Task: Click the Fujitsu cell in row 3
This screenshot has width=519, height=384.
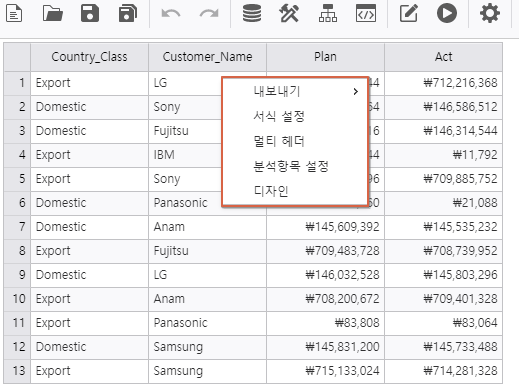Action: click(185, 131)
